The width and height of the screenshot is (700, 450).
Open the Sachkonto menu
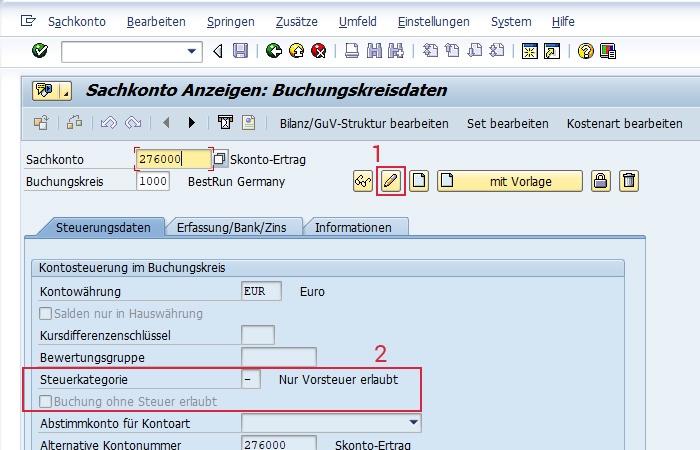(77, 21)
